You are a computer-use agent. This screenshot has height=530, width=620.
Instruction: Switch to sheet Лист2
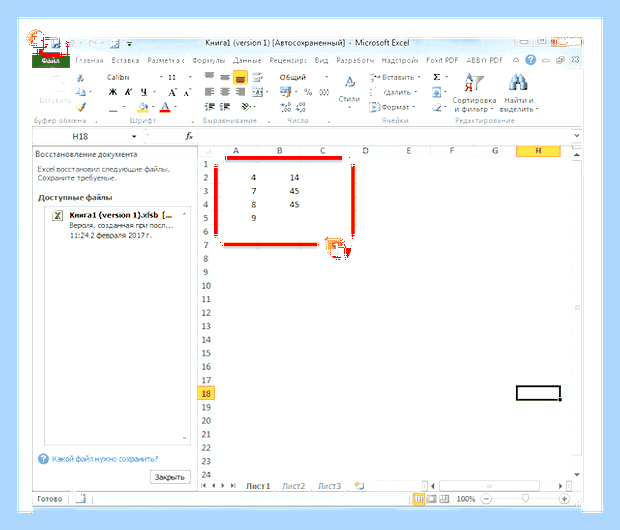pos(294,486)
